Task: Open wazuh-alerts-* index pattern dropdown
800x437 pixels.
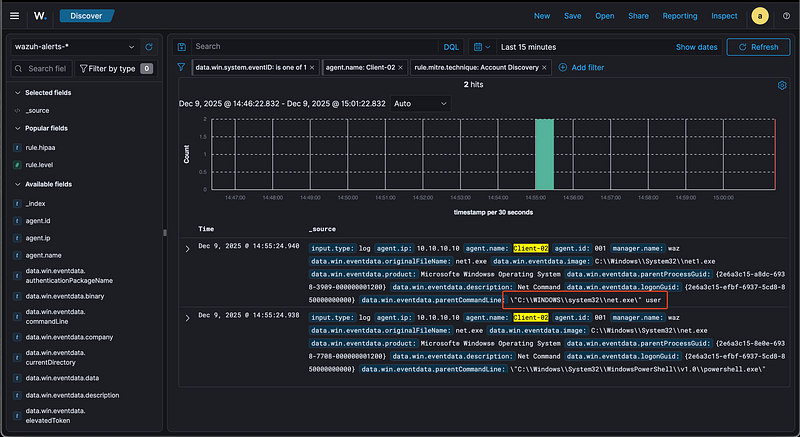Action: click(74, 47)
